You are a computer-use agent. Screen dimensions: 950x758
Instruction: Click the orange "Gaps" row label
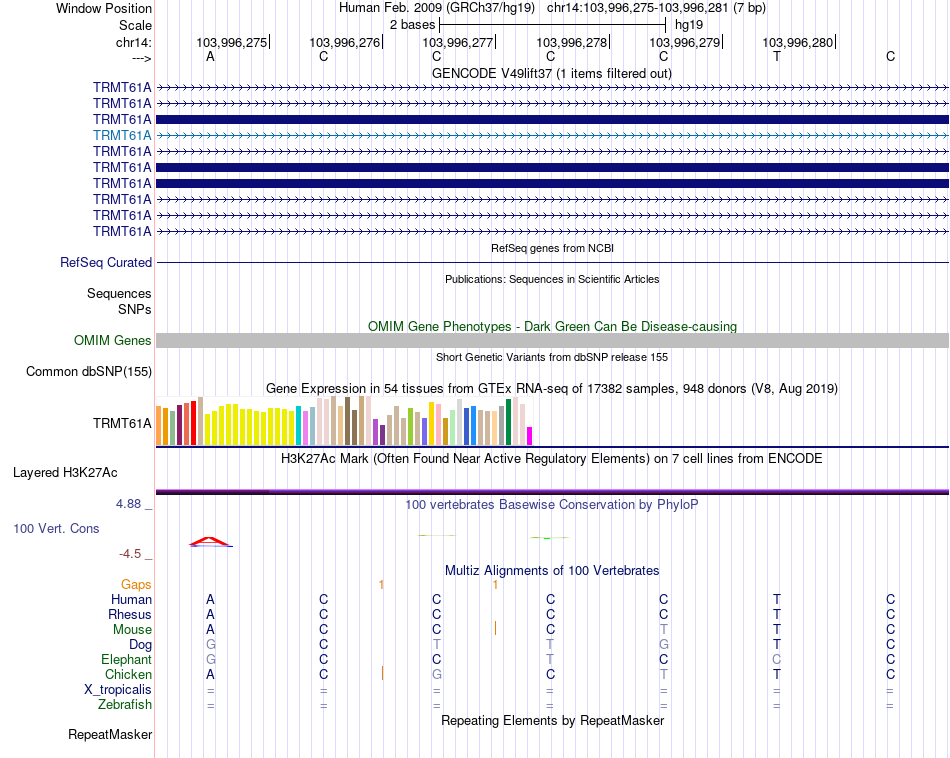(x=136, y=585)
